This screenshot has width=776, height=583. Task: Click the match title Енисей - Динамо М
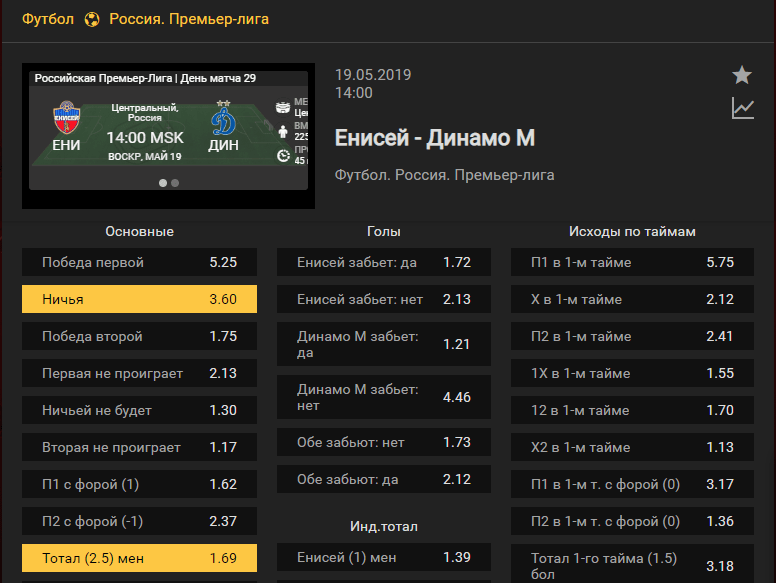(435, 138)
